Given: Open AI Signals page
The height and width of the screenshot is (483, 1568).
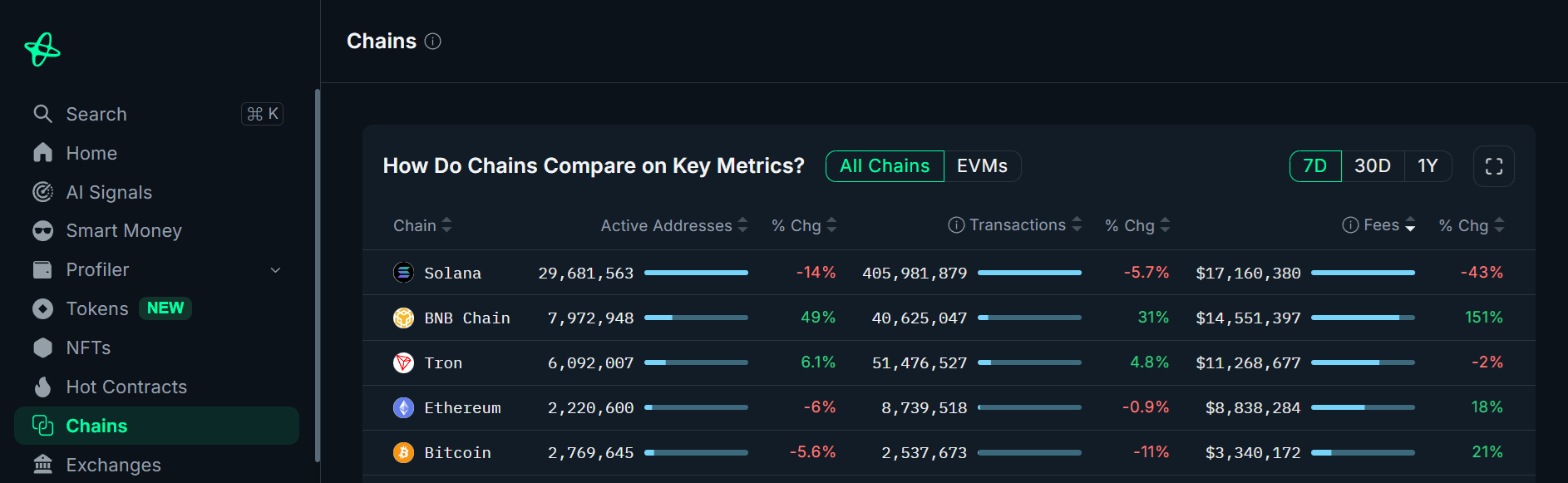Looking at the screenshot, I should [156, 192].
